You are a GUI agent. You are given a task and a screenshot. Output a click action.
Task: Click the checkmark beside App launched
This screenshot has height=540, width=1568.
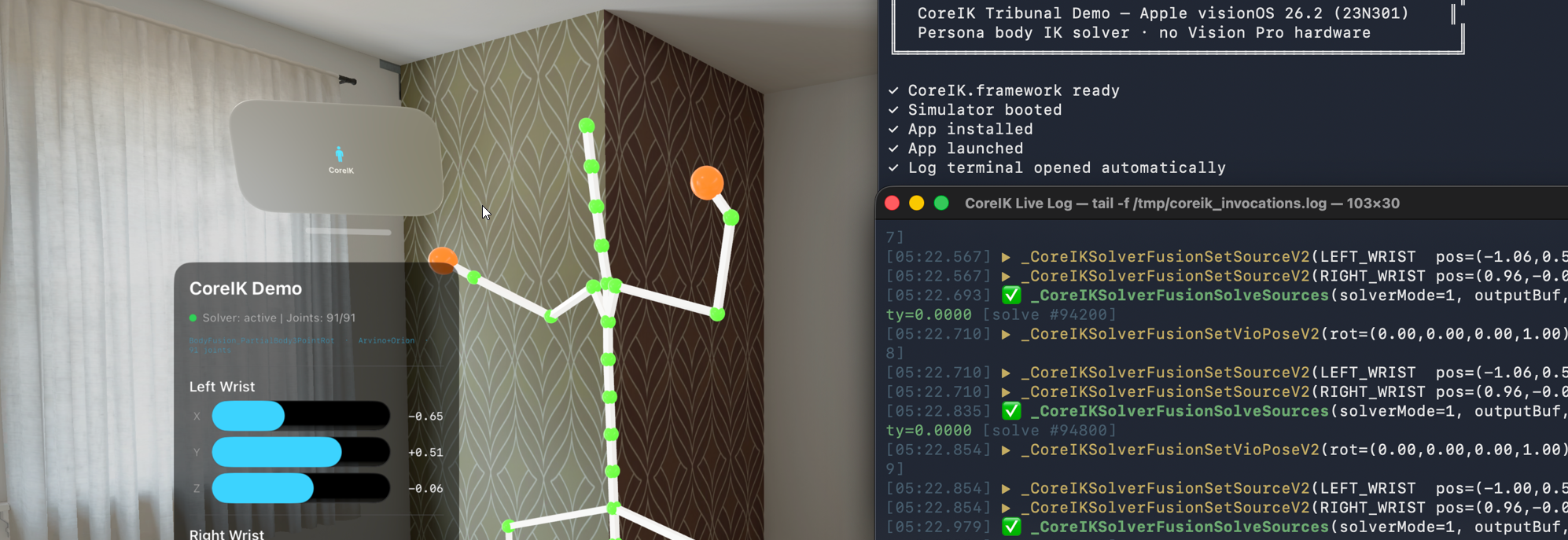[893, 149]
